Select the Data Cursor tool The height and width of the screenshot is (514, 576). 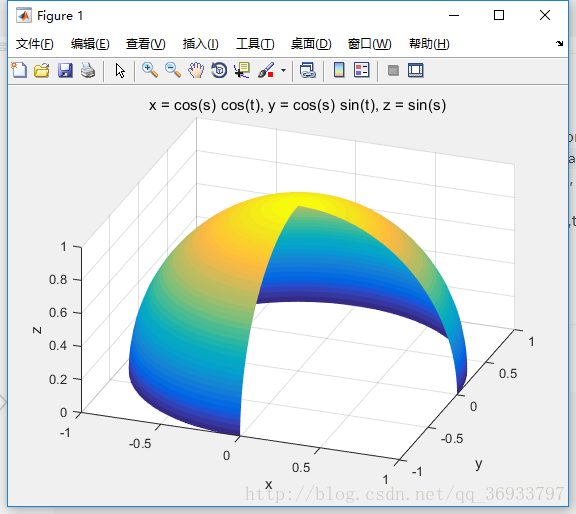[242, 70]
